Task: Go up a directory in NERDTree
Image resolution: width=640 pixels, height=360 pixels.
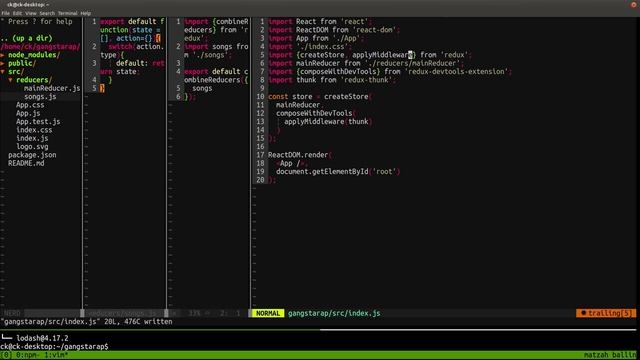Action: coord(27,38)
